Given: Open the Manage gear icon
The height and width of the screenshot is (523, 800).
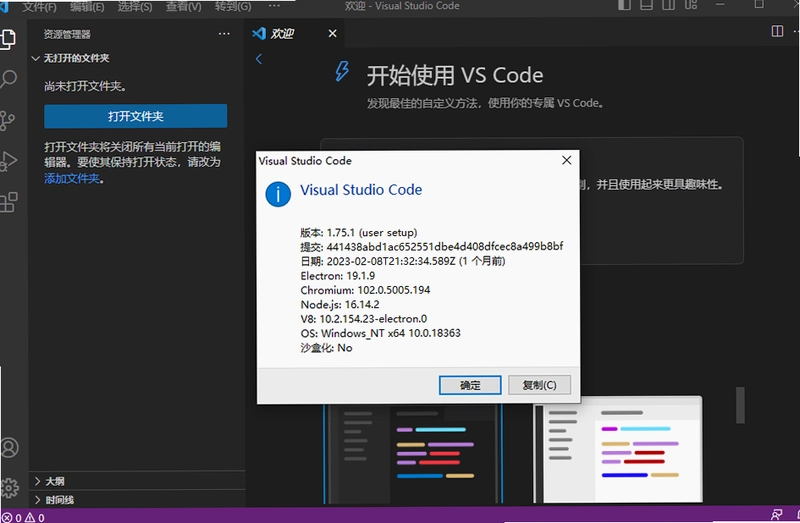Looking at the screenshot, I should [x=9, y=488].
